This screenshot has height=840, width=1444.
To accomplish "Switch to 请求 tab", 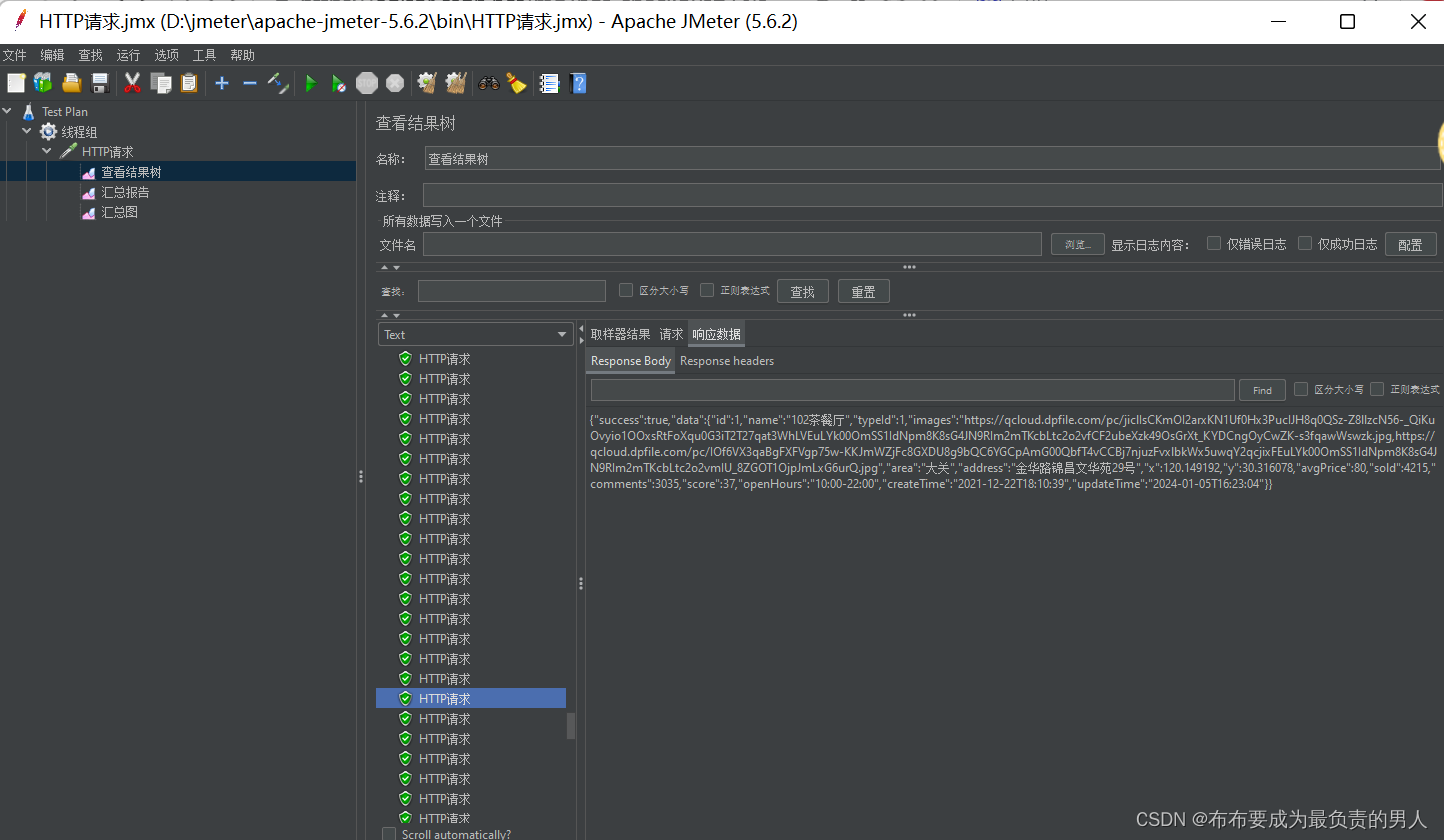I will click(671, 334).
